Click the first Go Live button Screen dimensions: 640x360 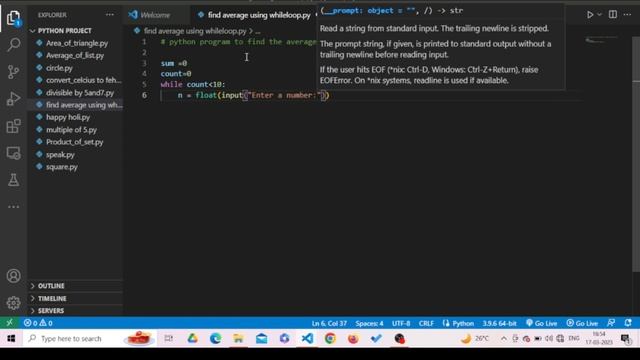pyautogui.click(x=542, y=323)
